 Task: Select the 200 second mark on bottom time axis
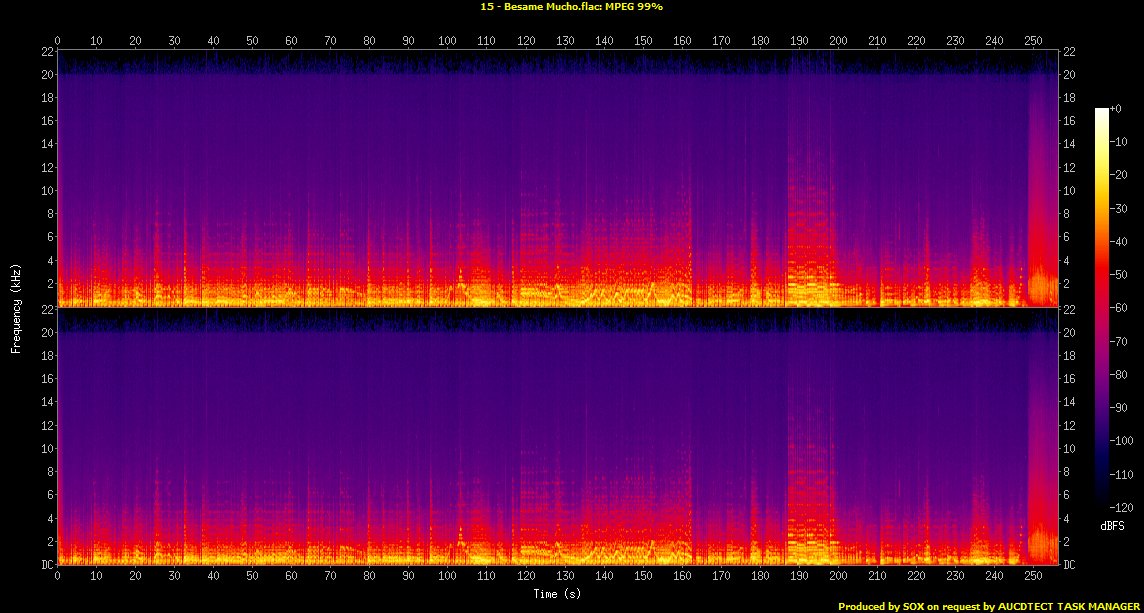(x=838, y=576)
